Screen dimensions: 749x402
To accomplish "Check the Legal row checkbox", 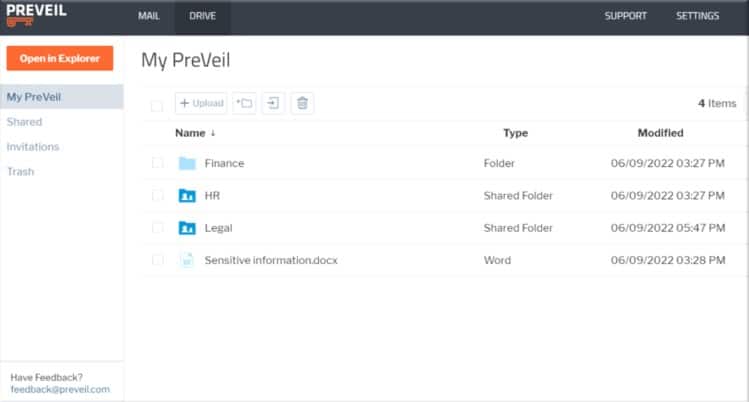I will [157, 228].
